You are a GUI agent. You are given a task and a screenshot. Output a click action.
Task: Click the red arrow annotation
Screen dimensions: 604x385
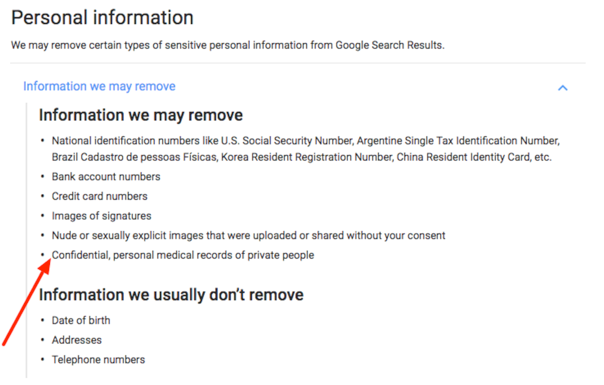[x=26, y=303]
